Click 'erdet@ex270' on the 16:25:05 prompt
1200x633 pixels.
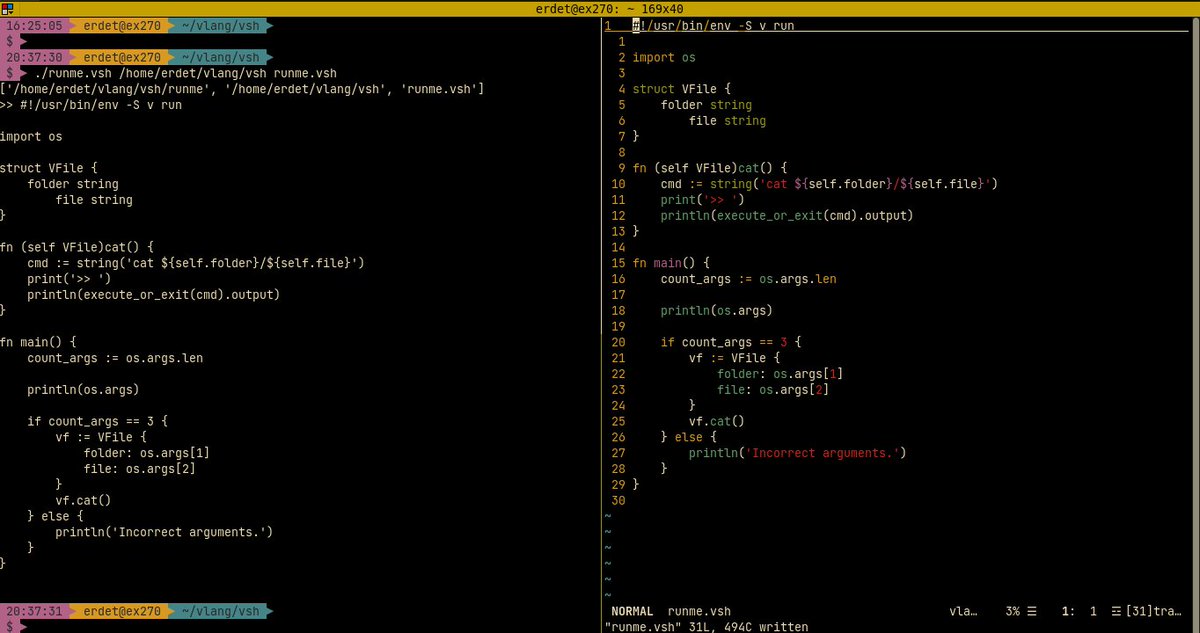pyautogui.click(x=122, y=25)
